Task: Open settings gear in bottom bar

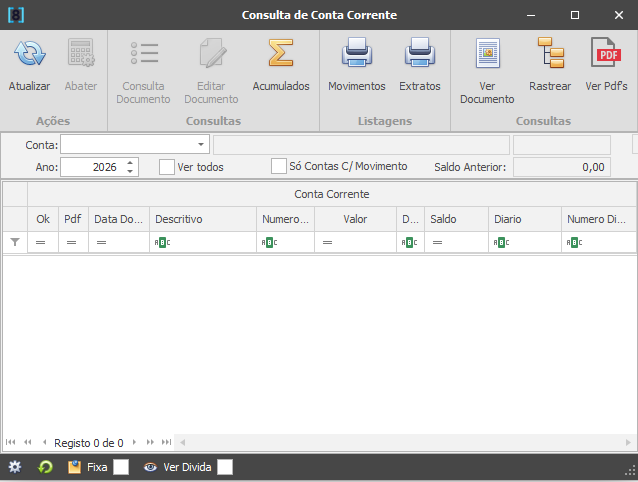Action: click(x=14, y=467)
